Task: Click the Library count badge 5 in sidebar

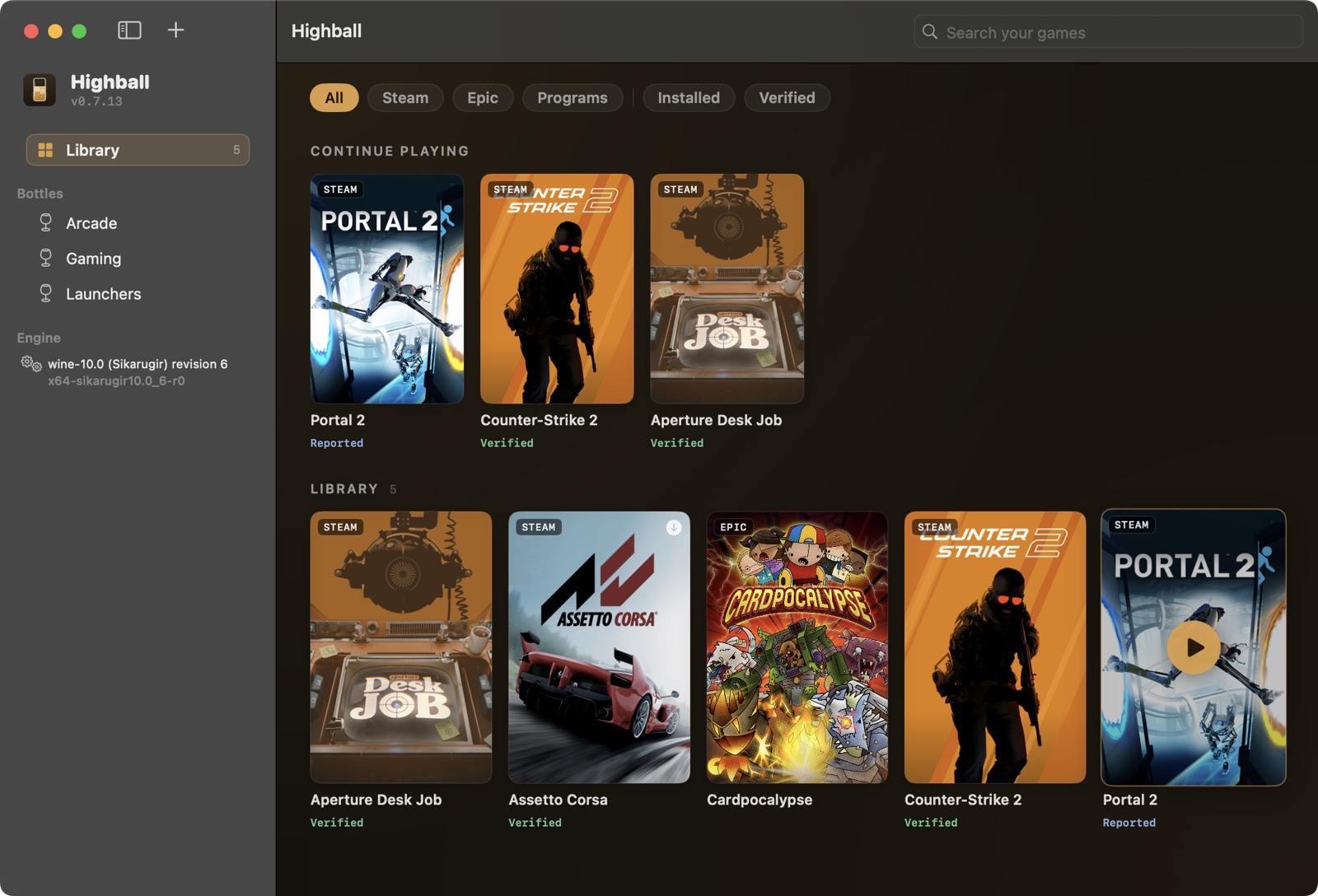Action: tap(236, 150)
